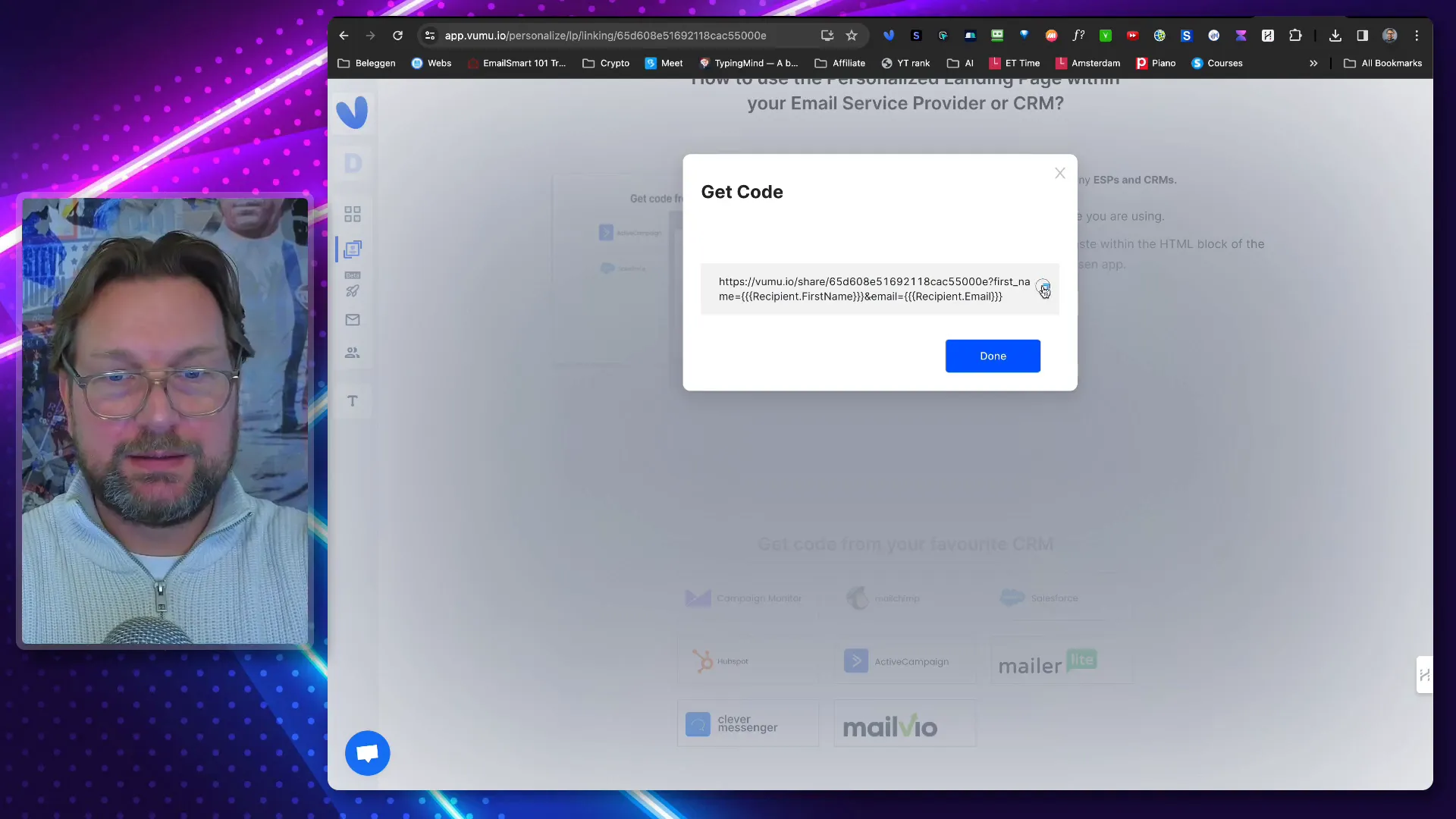The height and width of the screenshot is (819, 1456).
Task: Expand the hidden bookmarks chevron
Action: (x=1313, y=63)
